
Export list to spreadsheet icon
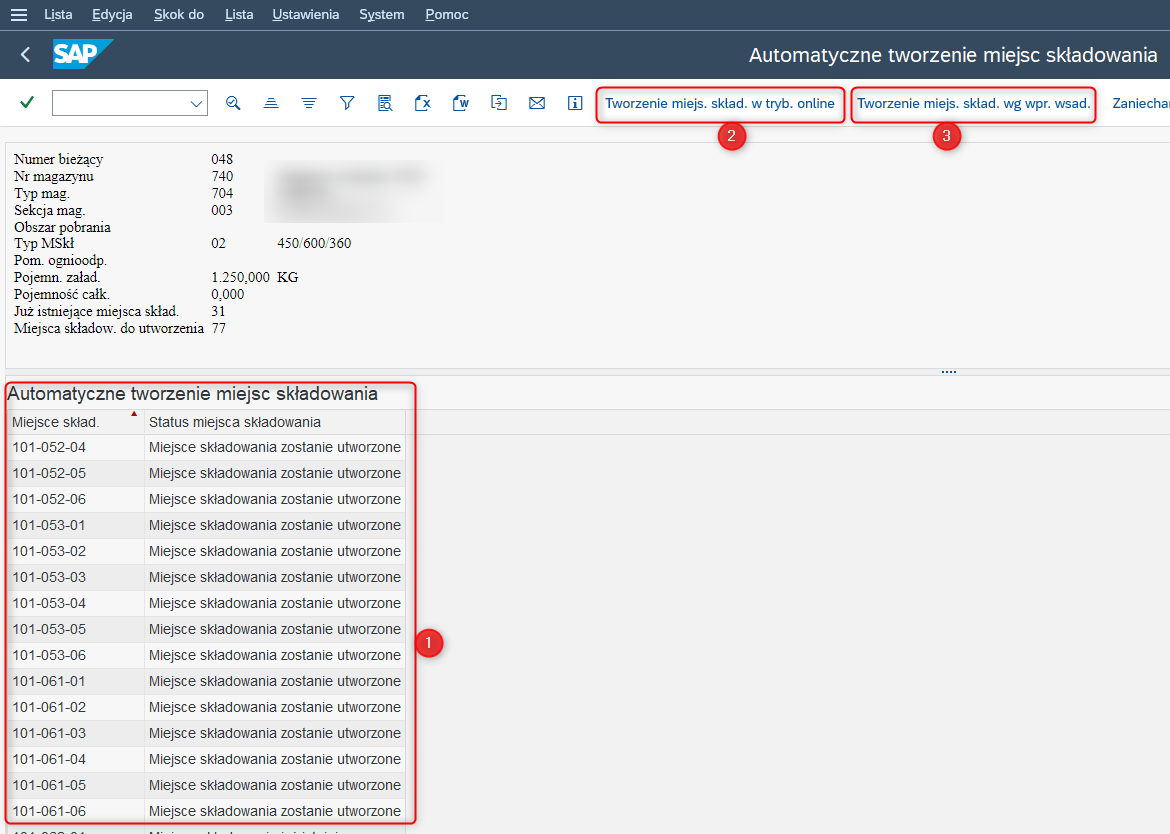tap(423, 103)
